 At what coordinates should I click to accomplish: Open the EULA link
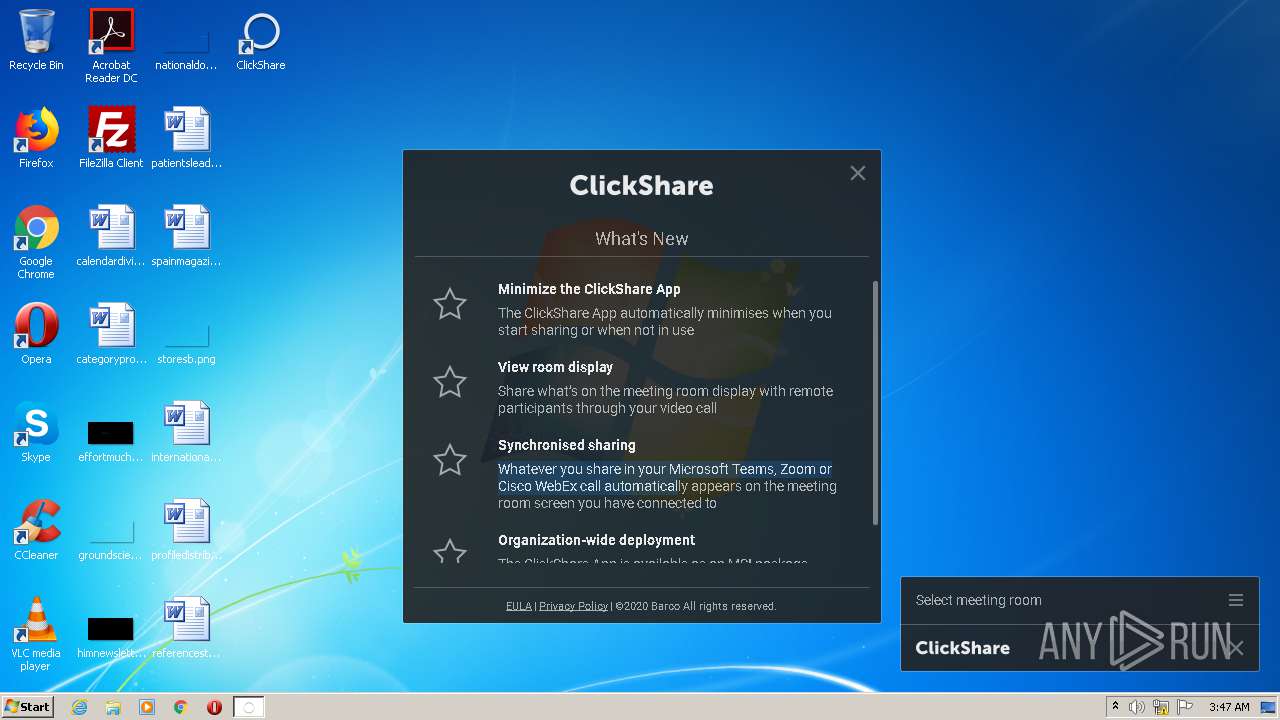pos(518,606)
